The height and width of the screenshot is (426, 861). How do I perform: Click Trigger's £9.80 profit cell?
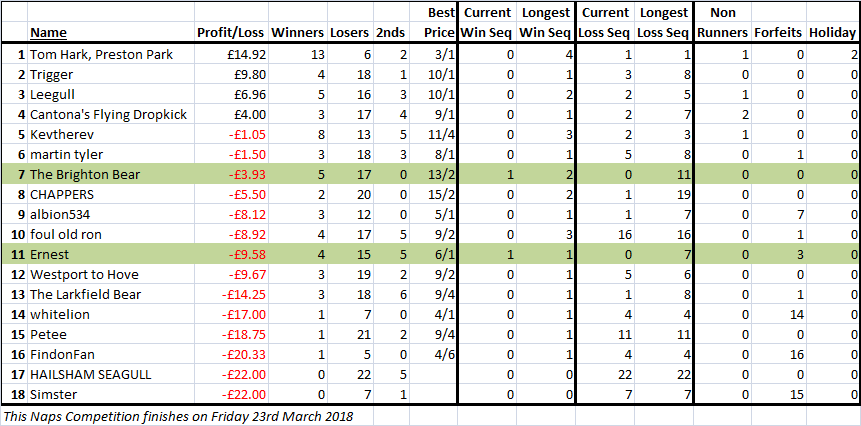click(231, 75)
